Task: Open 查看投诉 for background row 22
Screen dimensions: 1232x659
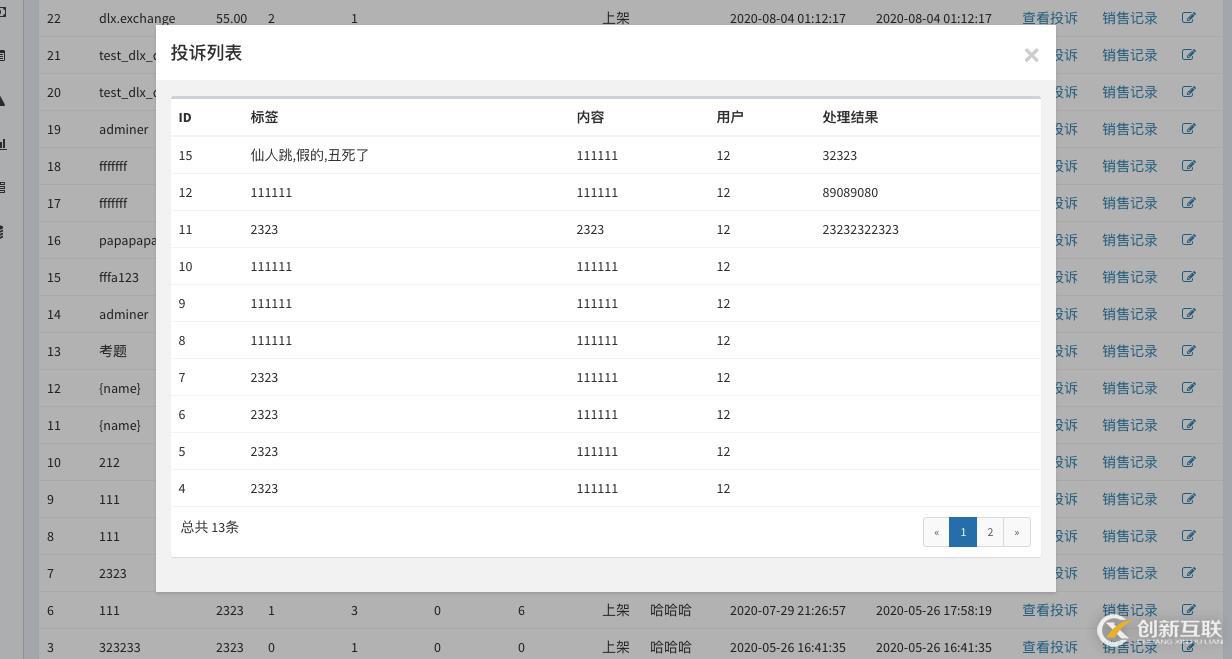Action: click(1049, 18)
